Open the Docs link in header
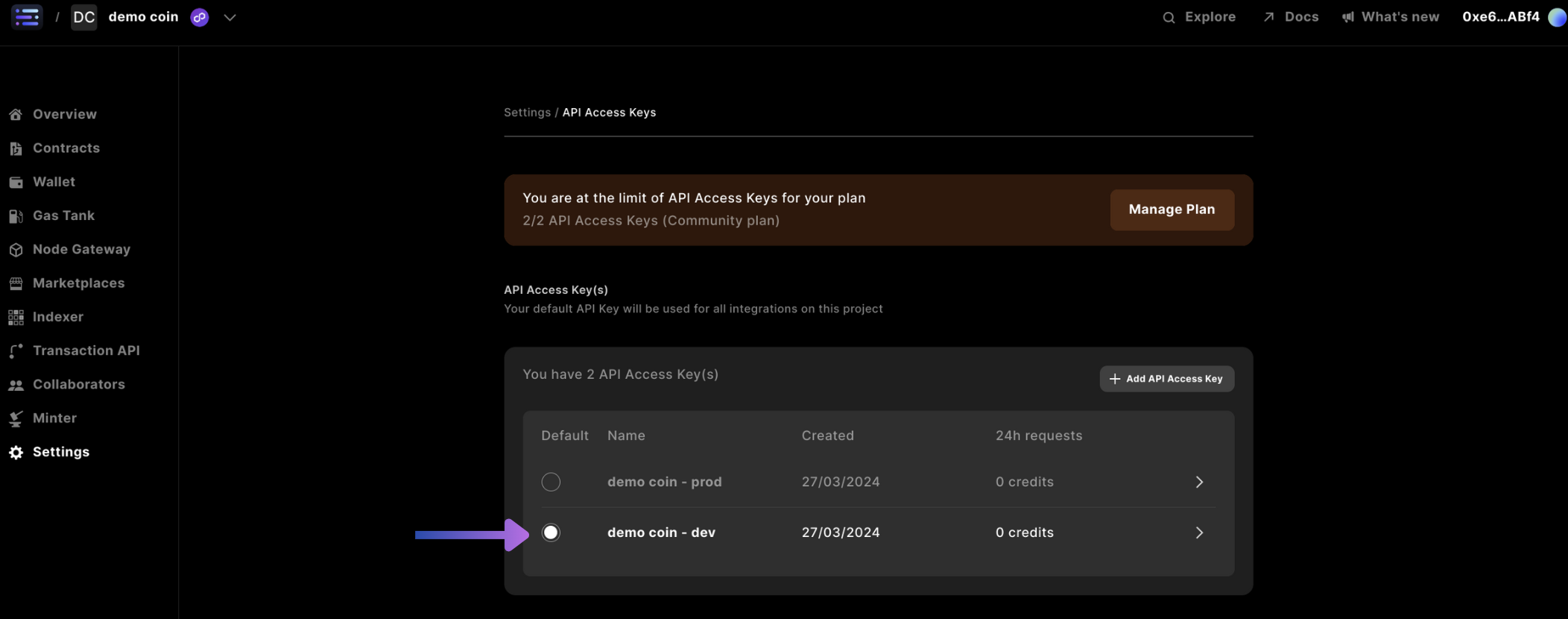 (1291, 17)
